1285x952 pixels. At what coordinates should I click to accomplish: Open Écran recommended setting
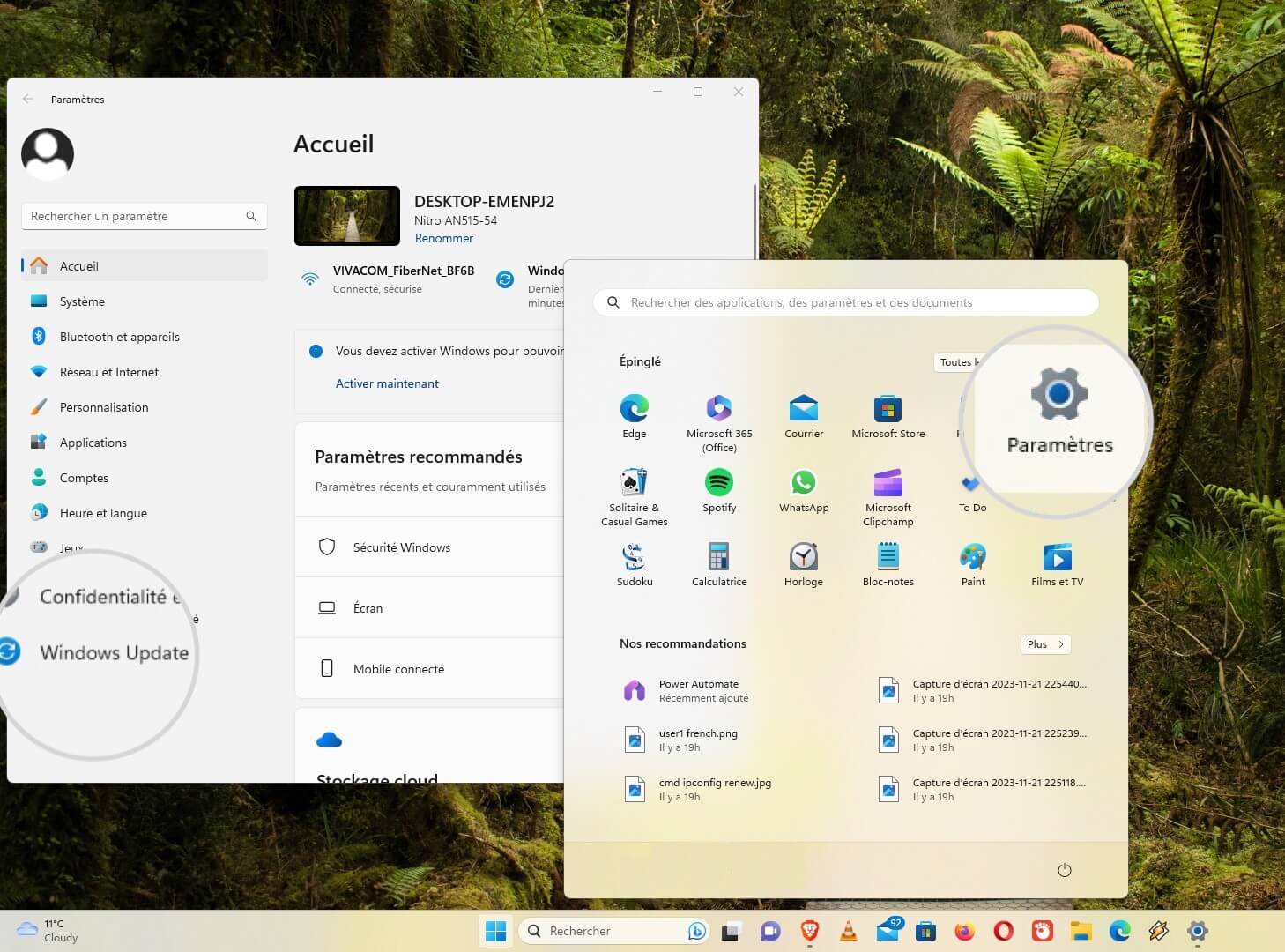(x=429, y=607)
